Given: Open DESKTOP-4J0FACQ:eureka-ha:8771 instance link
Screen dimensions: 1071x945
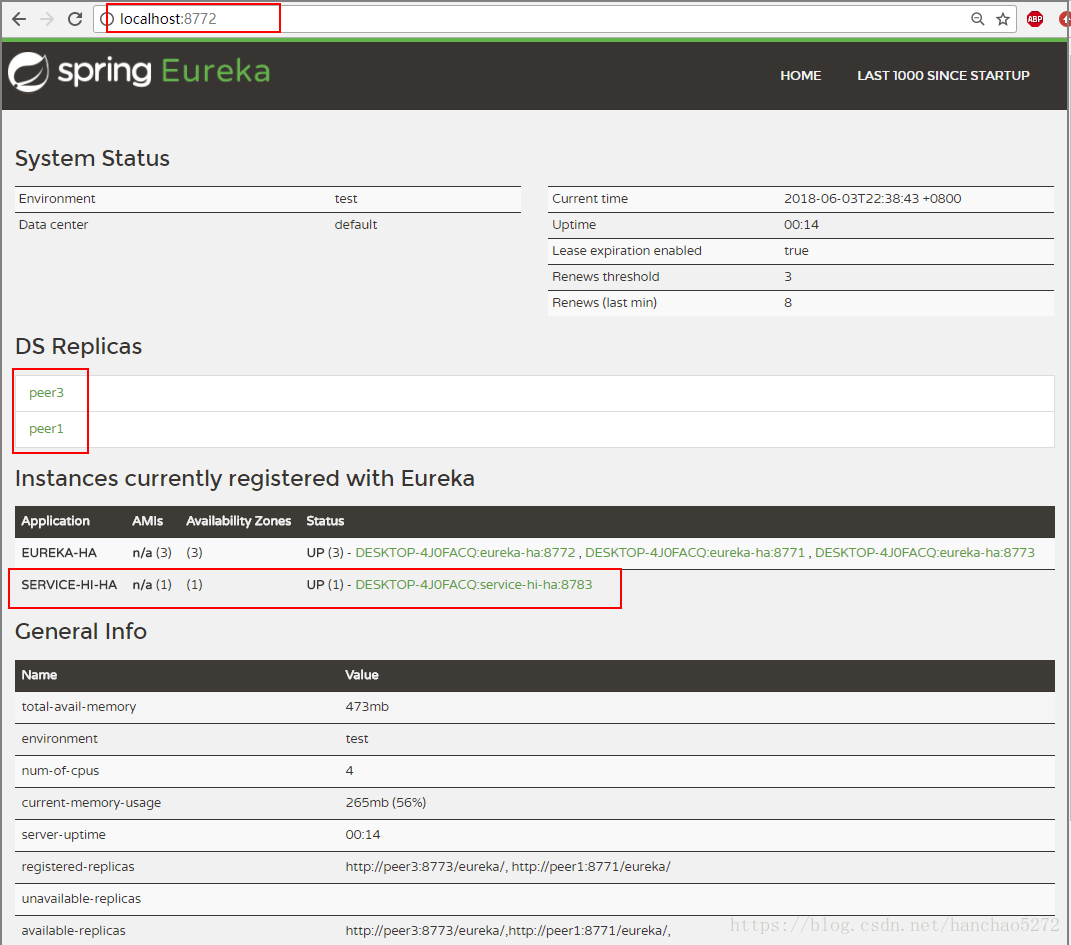Looking at the screenshot, I should click(695, 552).
